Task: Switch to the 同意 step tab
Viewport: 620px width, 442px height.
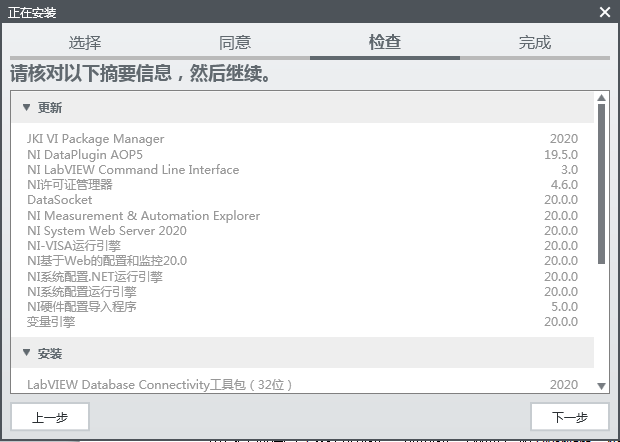Action: (x=235, y=43)
